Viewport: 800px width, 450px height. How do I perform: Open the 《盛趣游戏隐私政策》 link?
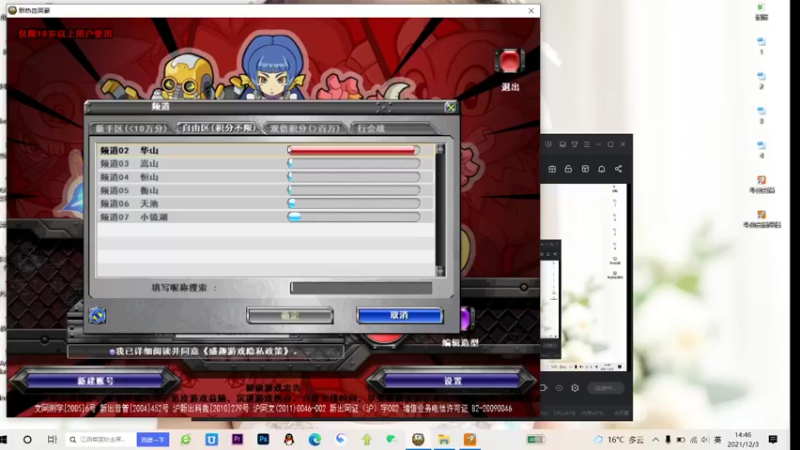(247, 351)
